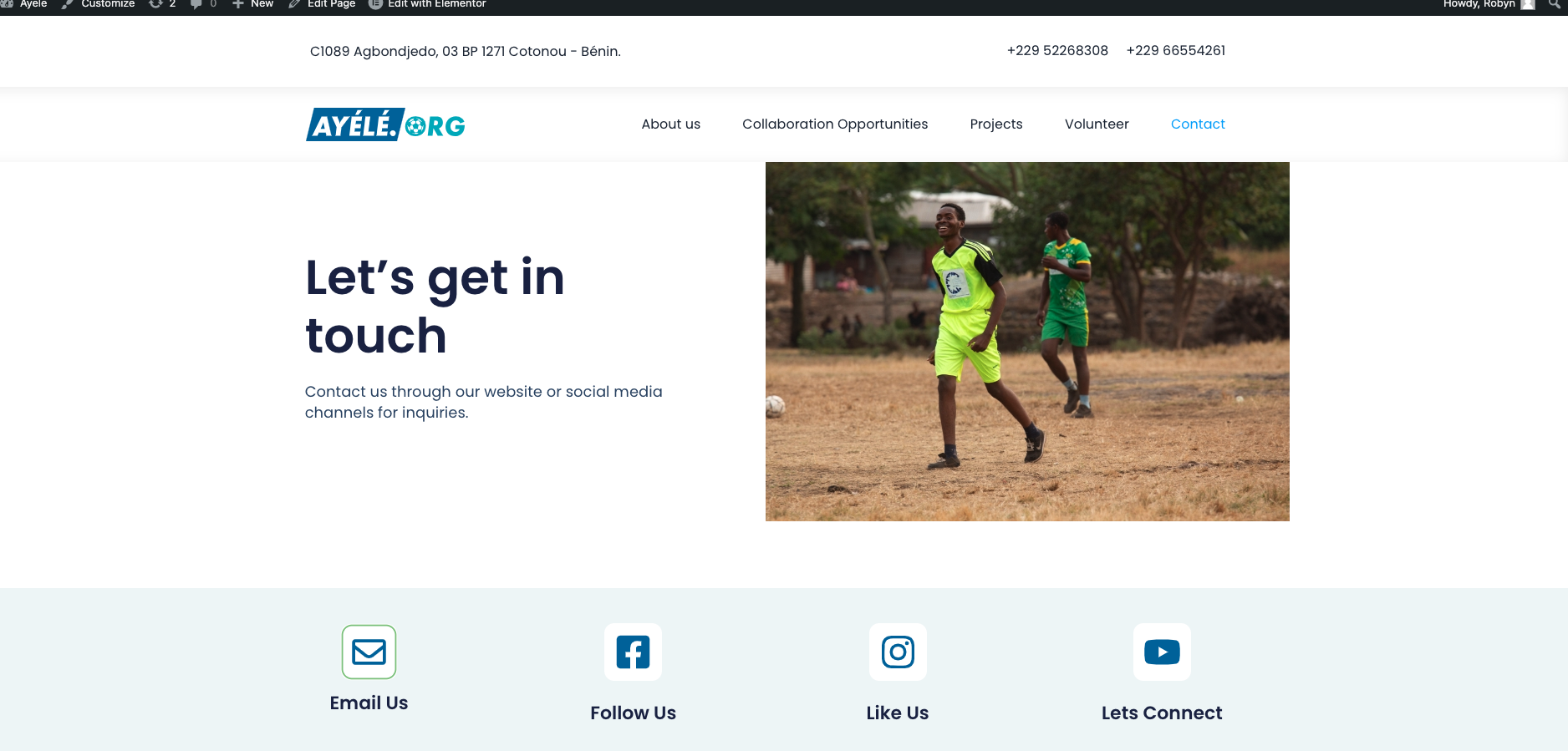Screen dimensions: 1568x751
Task: Click Edit Page in admin bar
Action: 322,4
